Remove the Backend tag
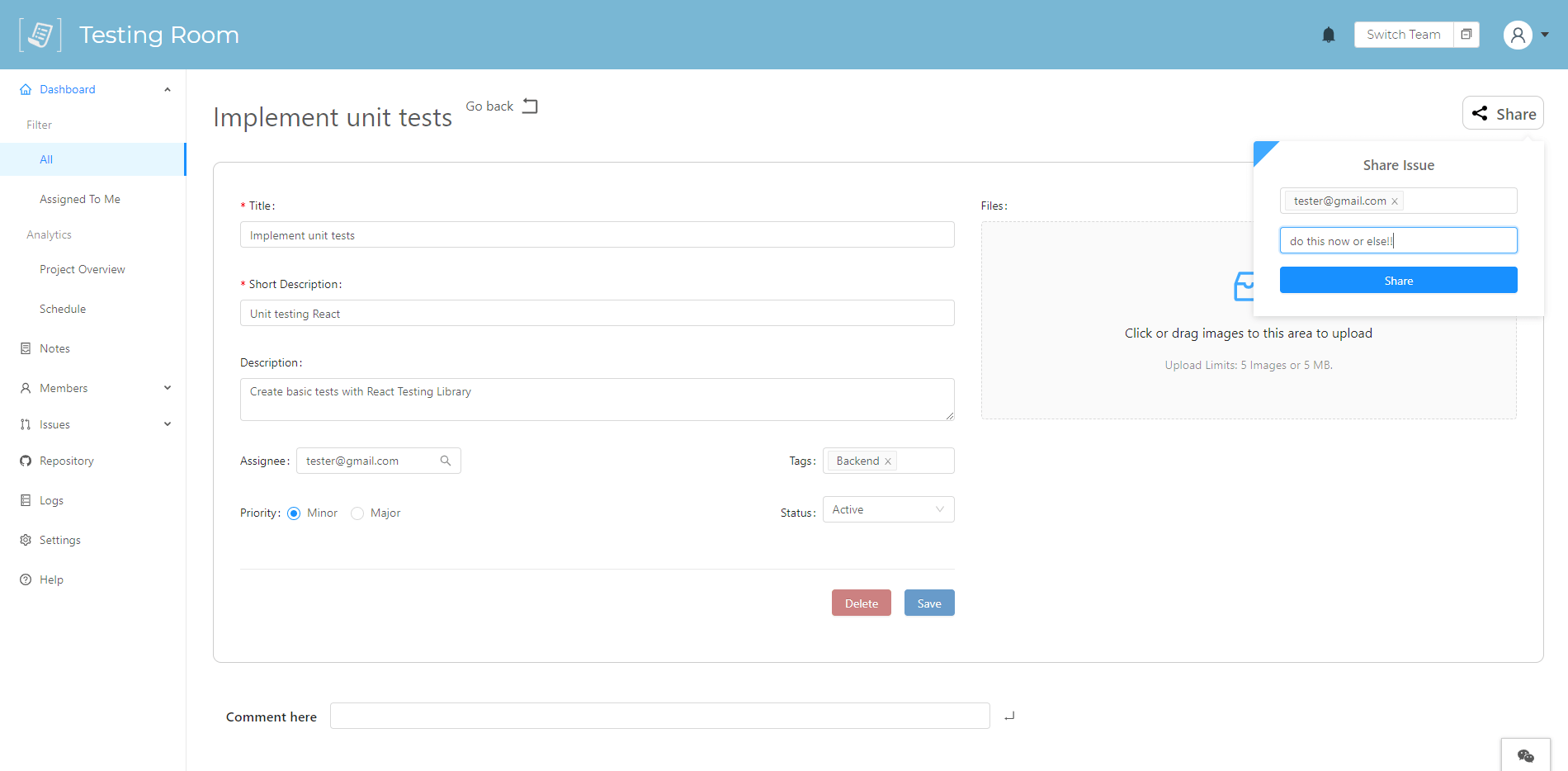The width and height of the screenshot is (1568, 771). click(888, 461)
